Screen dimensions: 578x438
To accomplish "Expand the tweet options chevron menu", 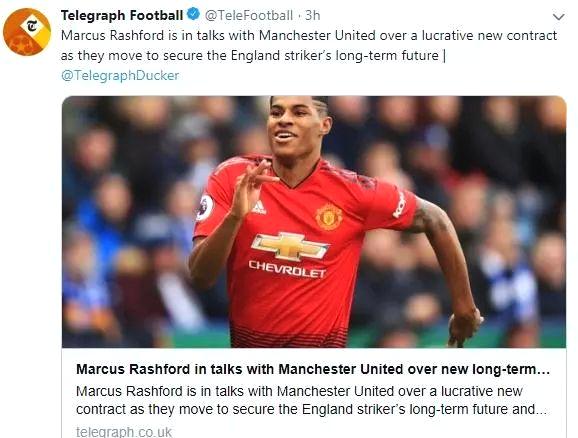I will [x=558, y=17].
